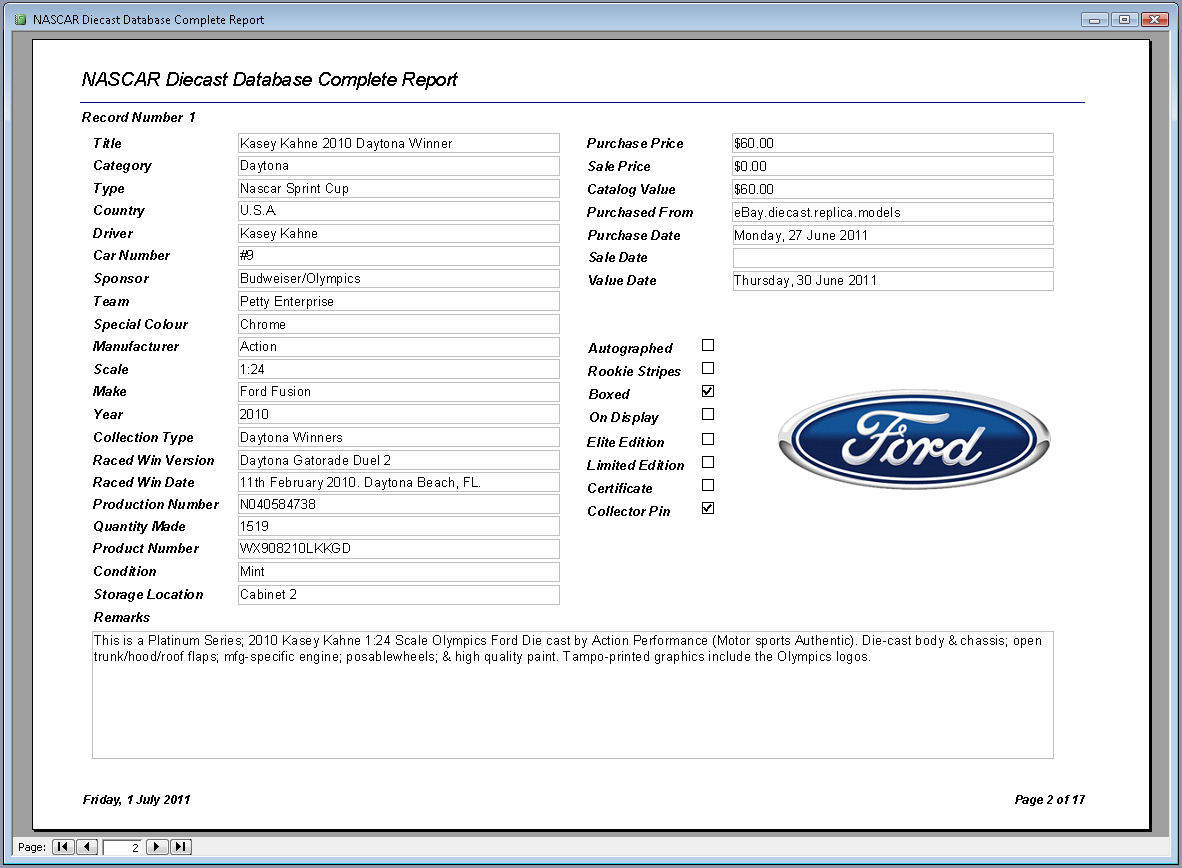1182x868 pixels.
Task: Click Purchased From 'eBay.diecast.replica.models'
Action: point(893,213)
